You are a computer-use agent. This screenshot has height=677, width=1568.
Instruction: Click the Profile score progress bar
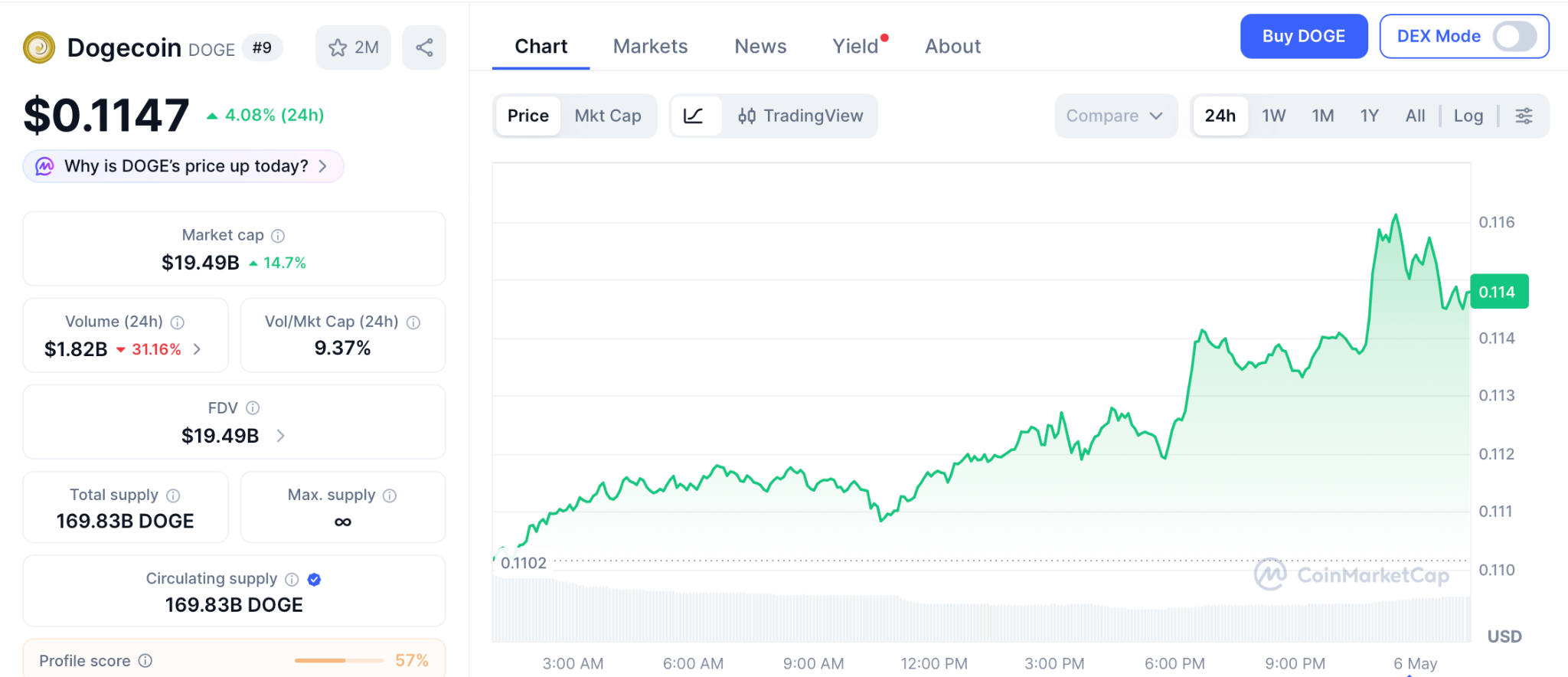338,660
